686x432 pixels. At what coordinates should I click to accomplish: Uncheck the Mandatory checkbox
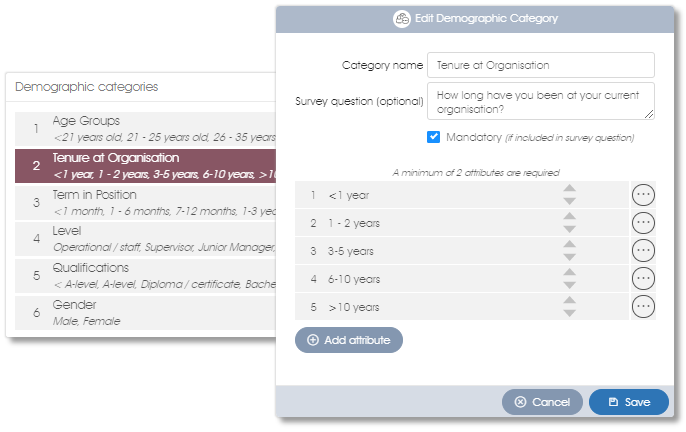[433, 137]
